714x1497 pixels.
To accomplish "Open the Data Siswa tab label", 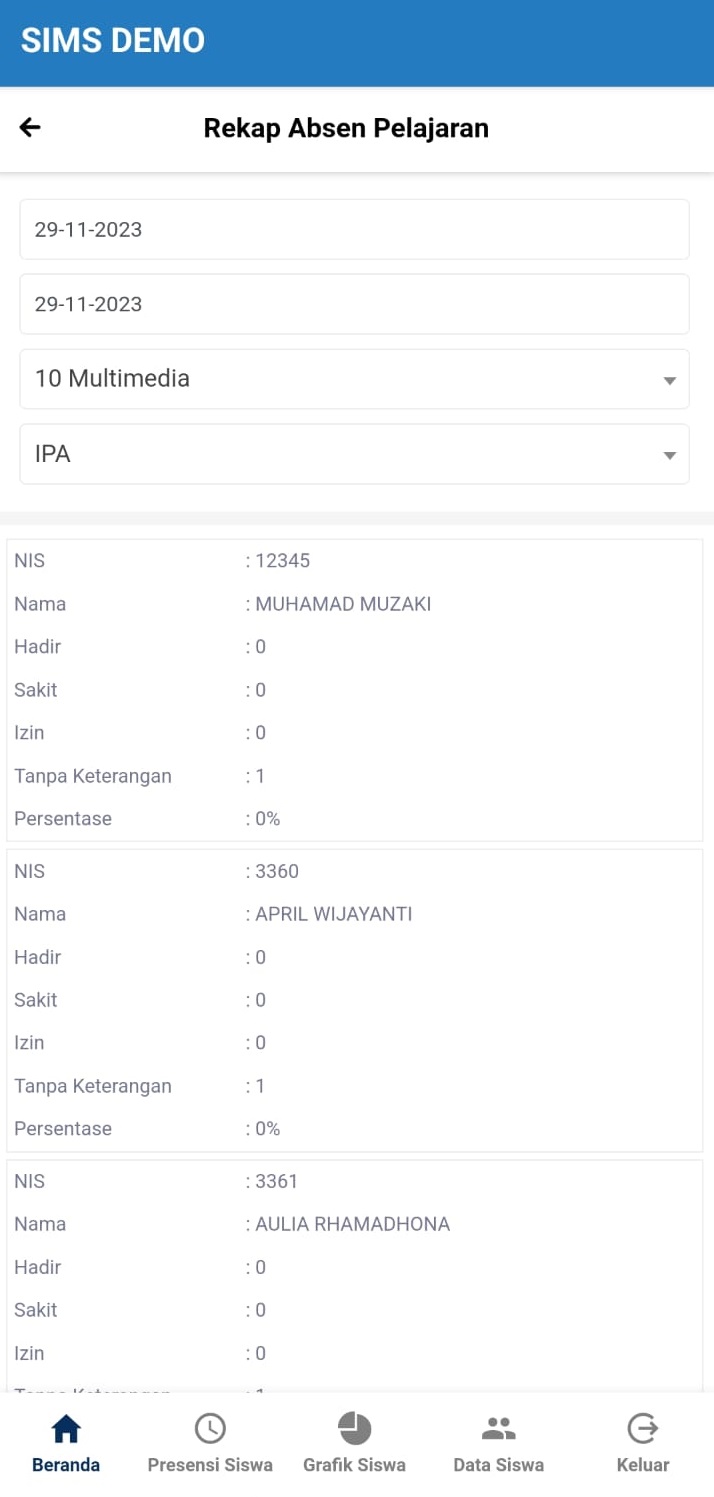I will [x=498, y=1465].
